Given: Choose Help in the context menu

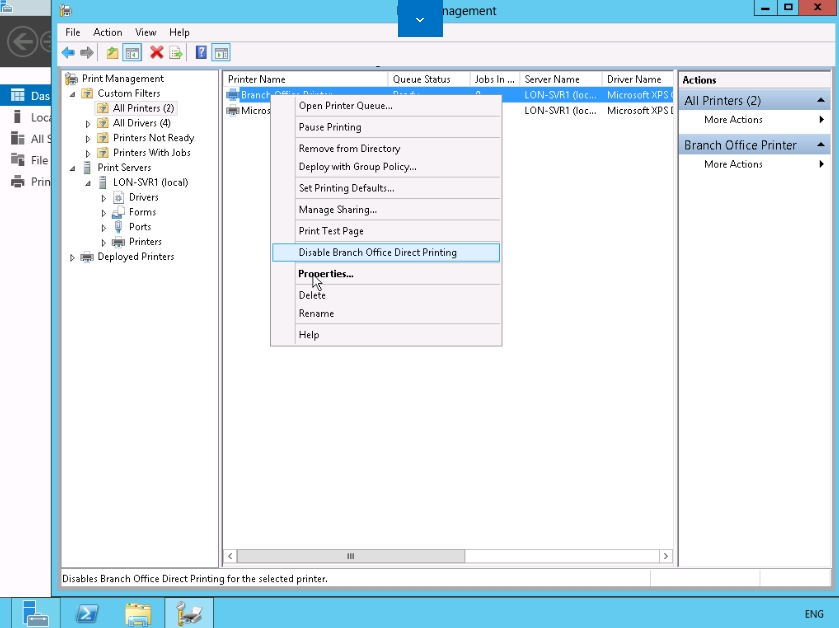Looking at the screenshot, I should pos(386,335).
